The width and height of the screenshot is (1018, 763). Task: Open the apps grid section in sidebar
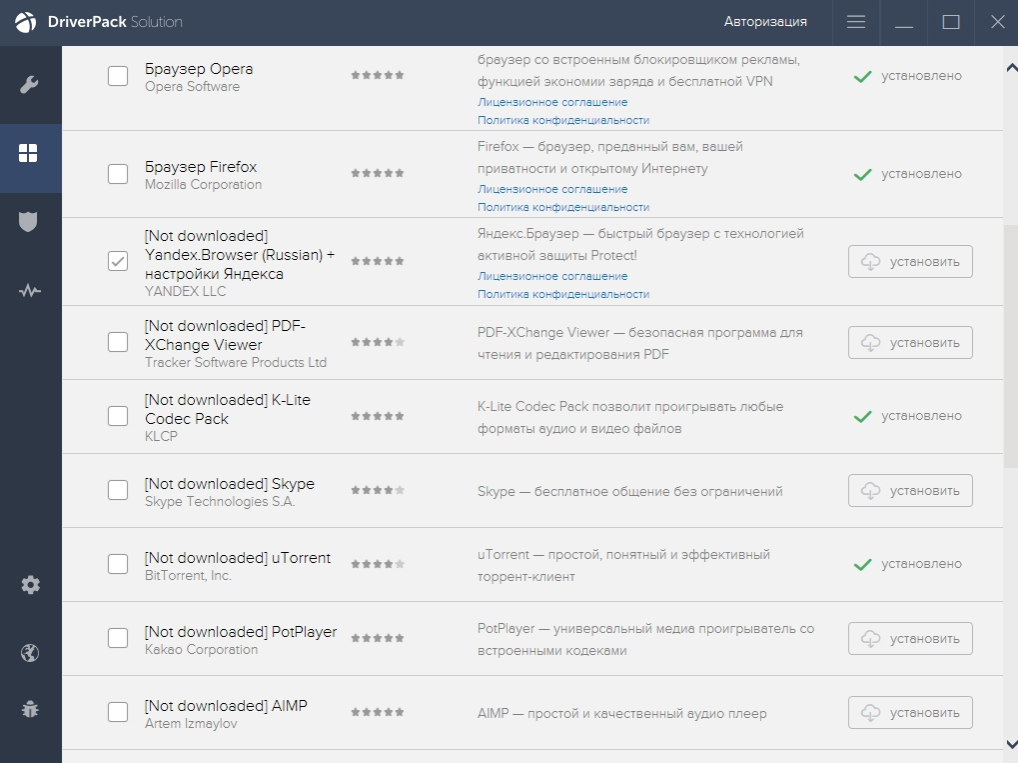(x=30, y=153)
